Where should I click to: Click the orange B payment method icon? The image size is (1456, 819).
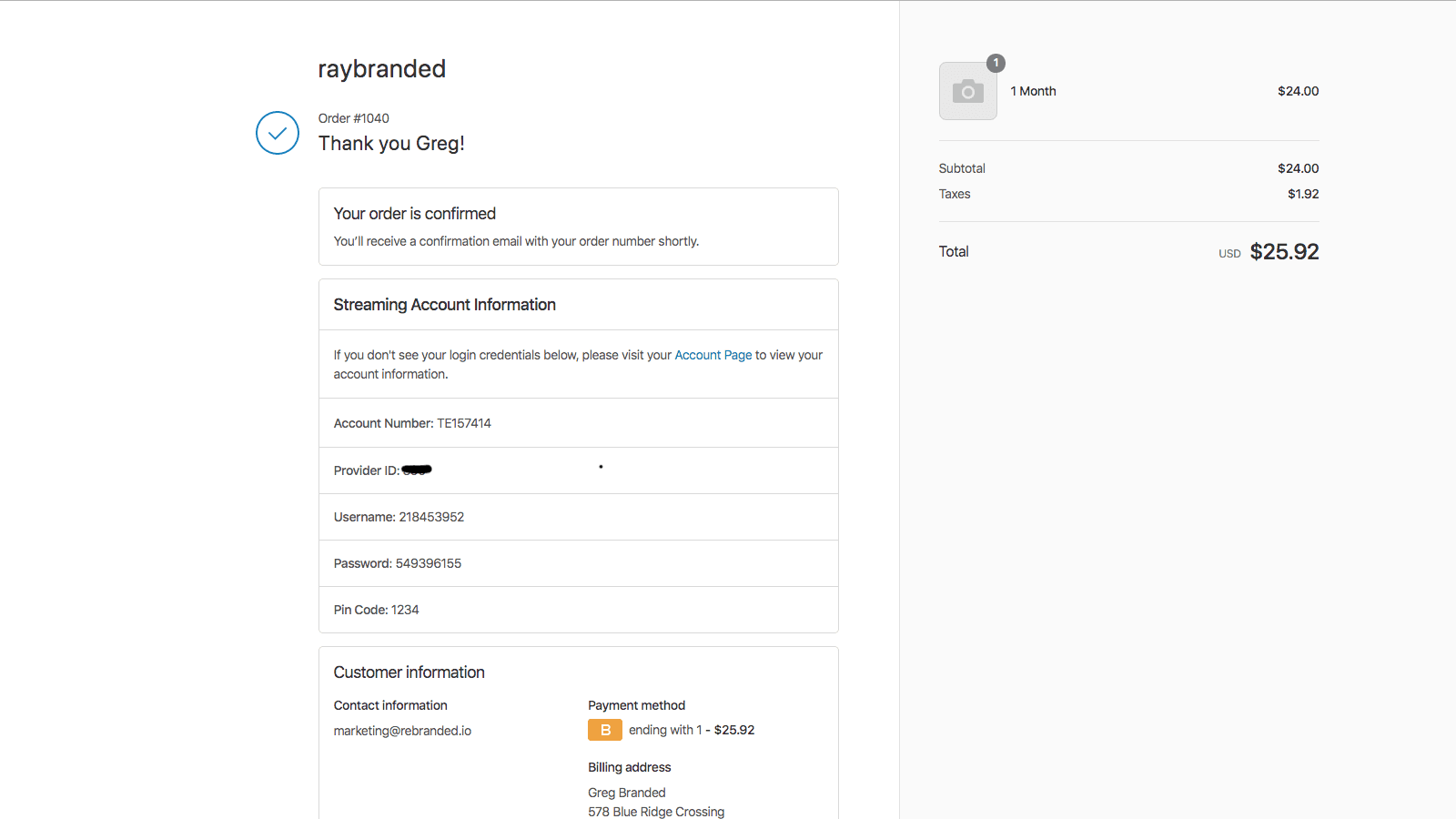pyautogui.click(x=604, y=729)
